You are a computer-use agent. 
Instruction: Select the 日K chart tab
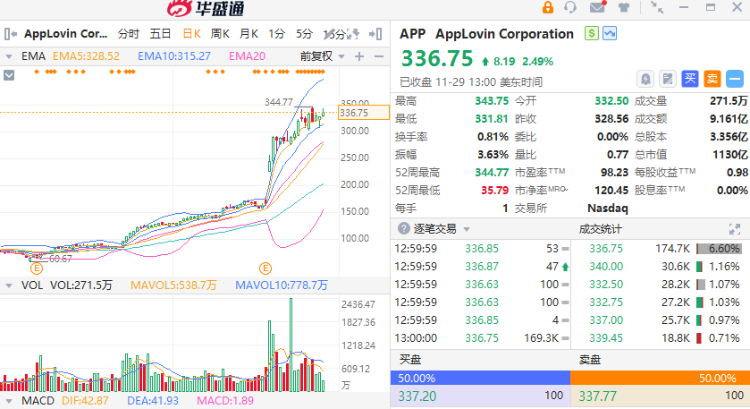[191, 34]
